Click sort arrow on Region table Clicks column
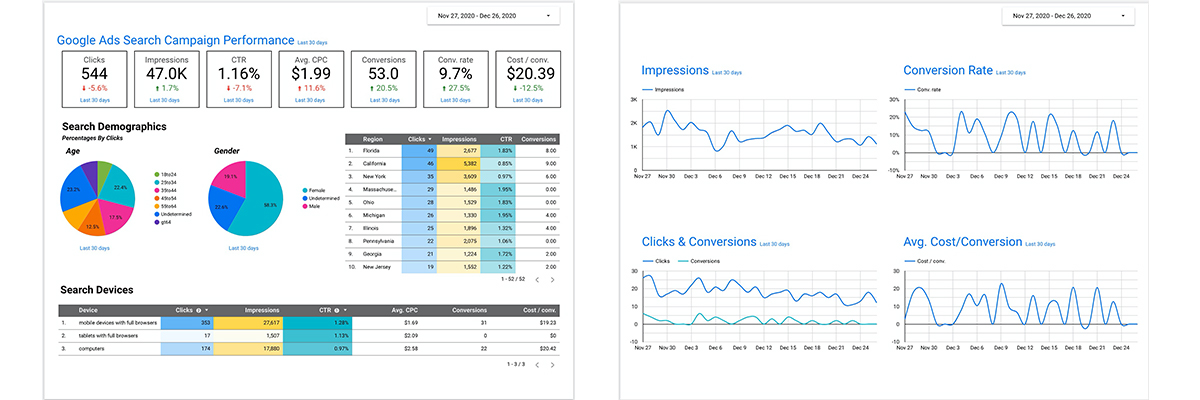Image resolution: width=1200 pixels, height=400 pixels. tap(431, 139)
